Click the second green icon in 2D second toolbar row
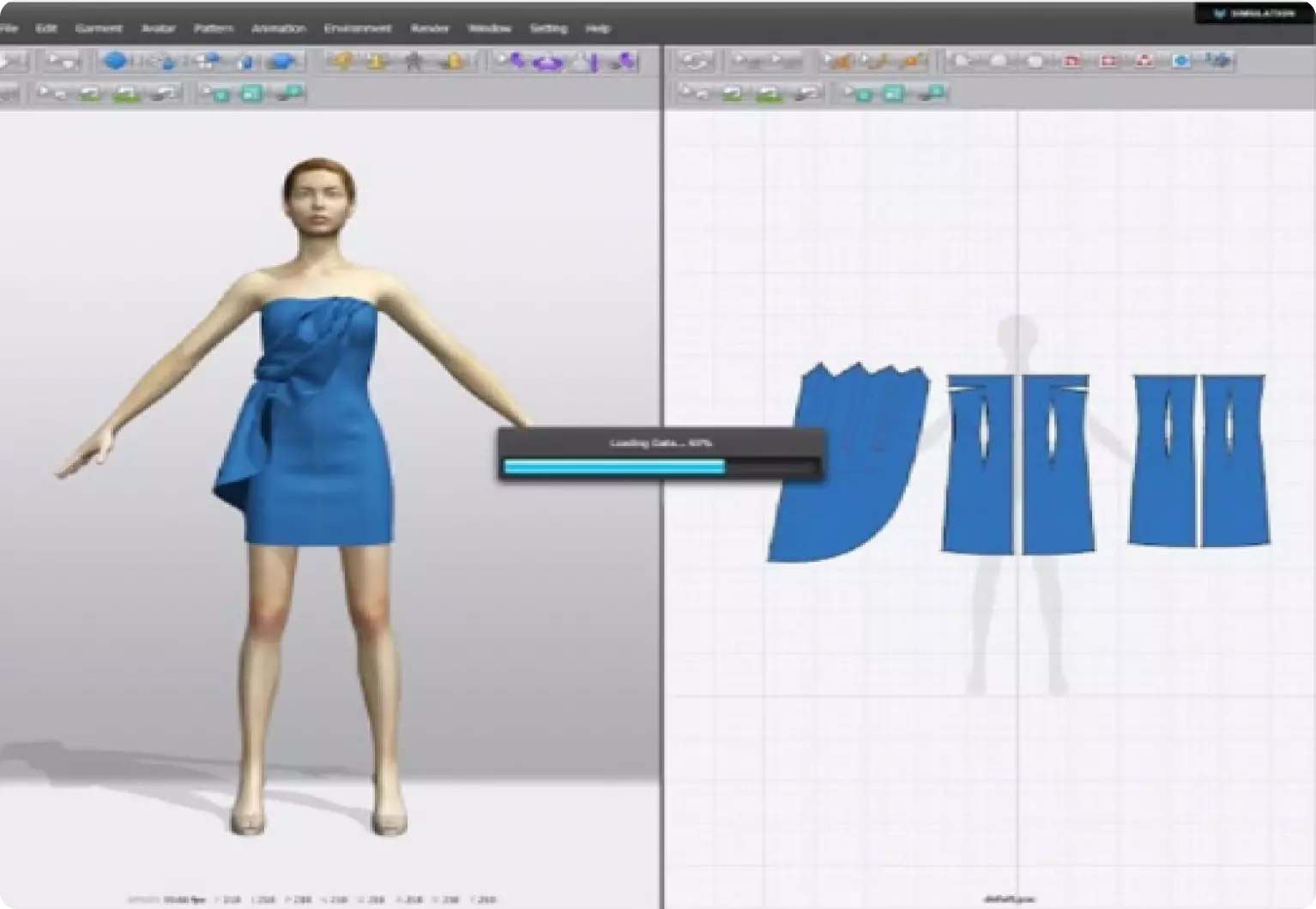 (770, 93)
